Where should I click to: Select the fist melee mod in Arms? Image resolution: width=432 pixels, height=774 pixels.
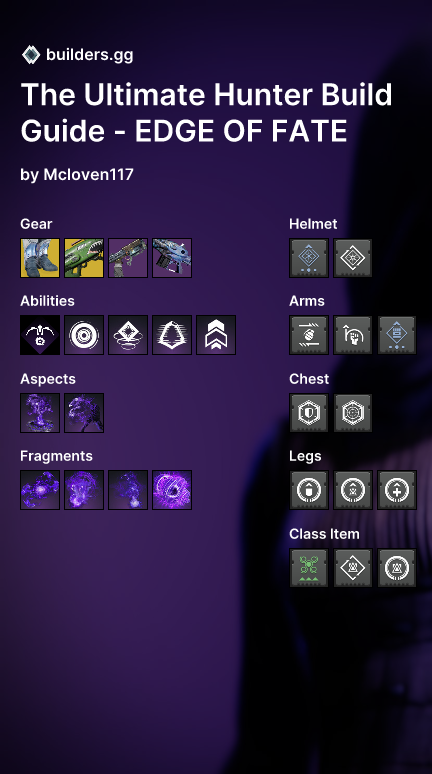353,335
